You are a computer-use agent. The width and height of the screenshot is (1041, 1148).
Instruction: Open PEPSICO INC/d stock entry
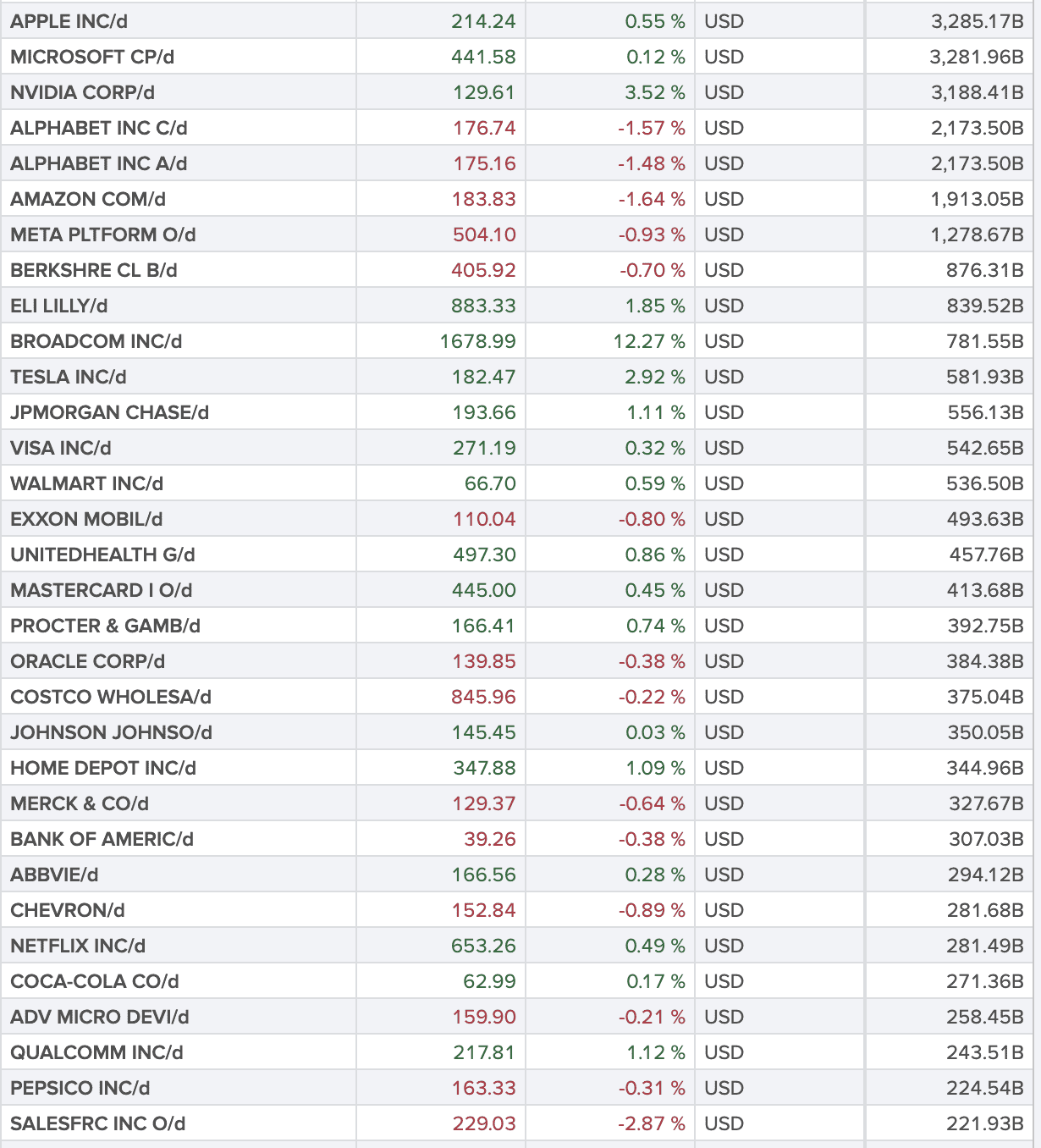80,1088
